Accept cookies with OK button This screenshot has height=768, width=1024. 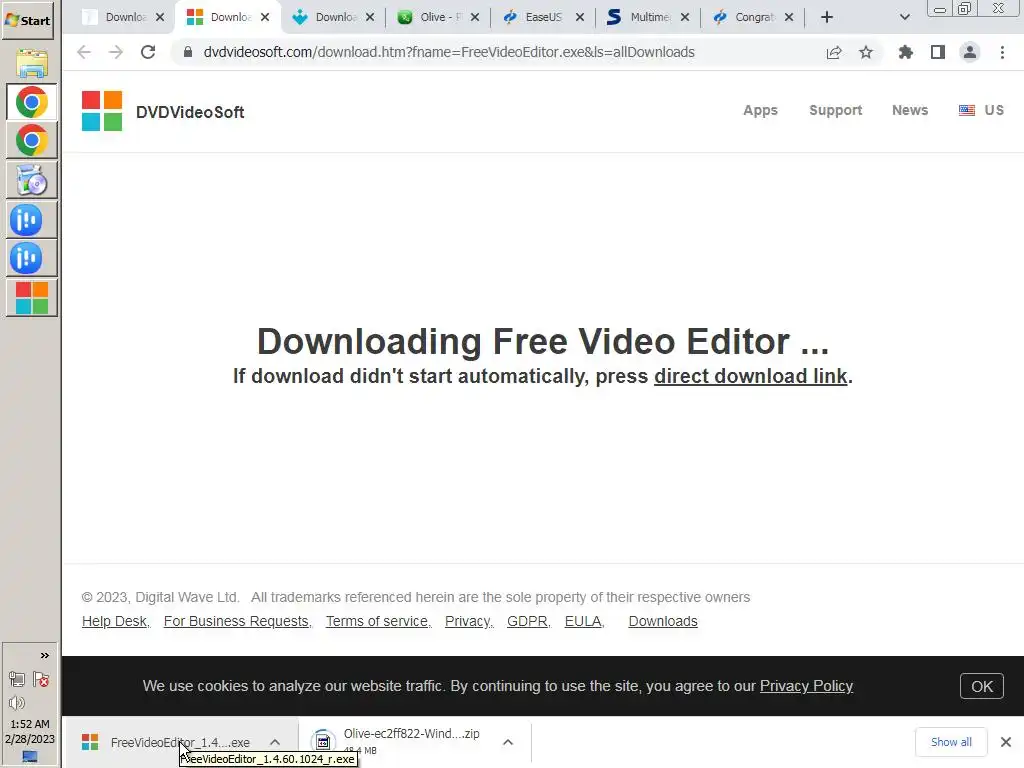pos(982,686)
